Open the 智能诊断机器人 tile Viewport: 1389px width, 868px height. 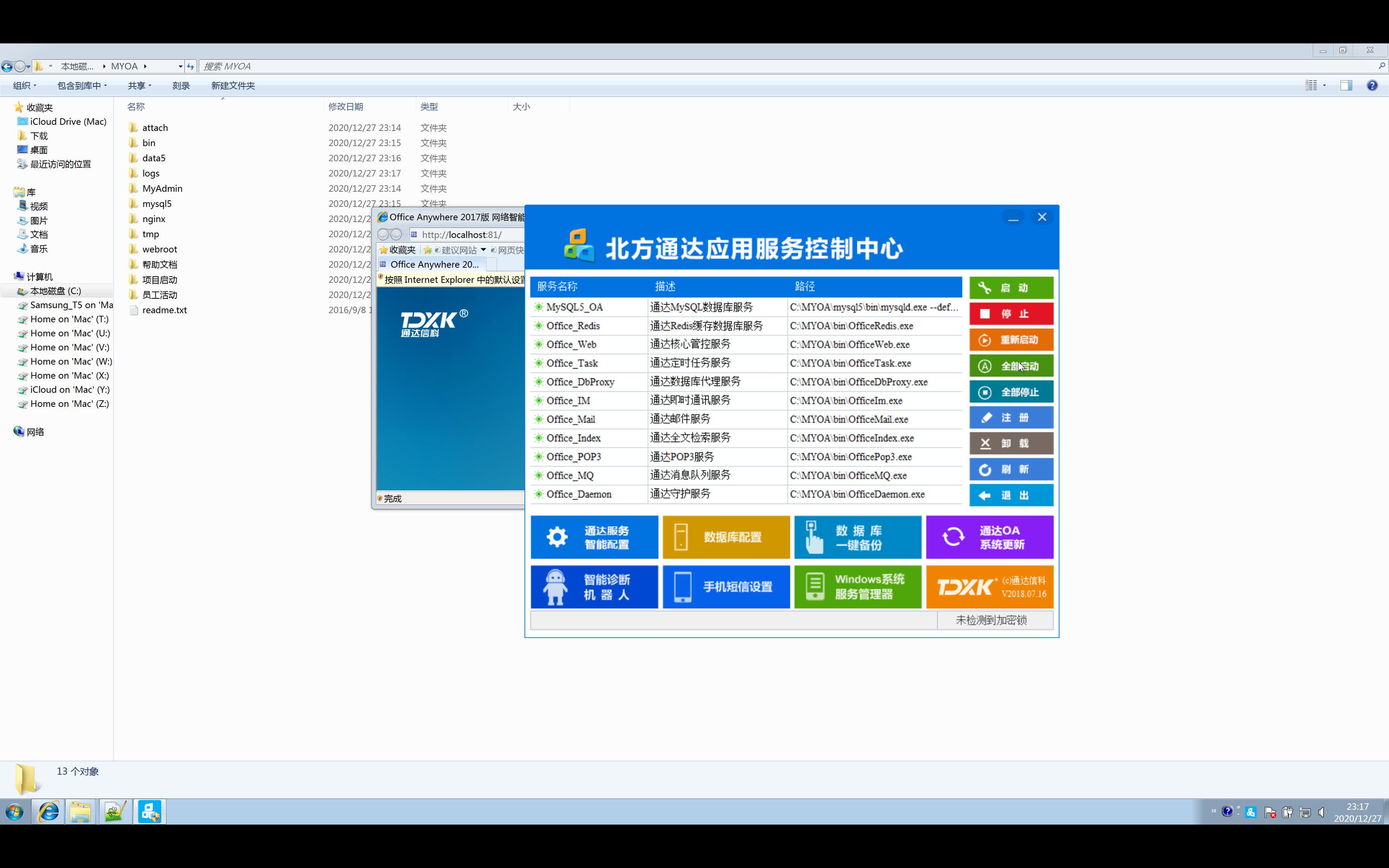click(x=594, y=587)
